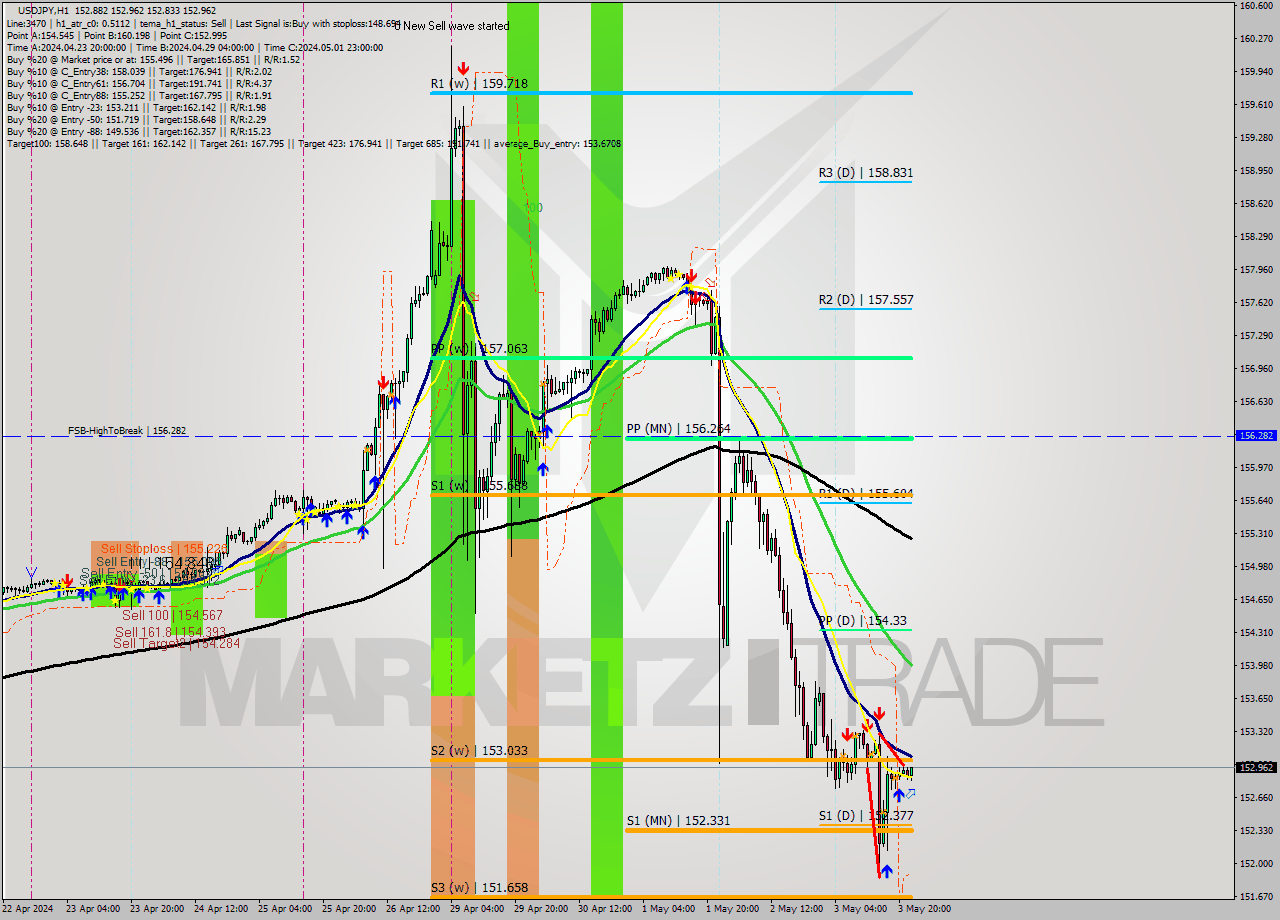Select the 153.320 price axis value
This screenshot has height=920, width=1280.
click(1256, 732)
